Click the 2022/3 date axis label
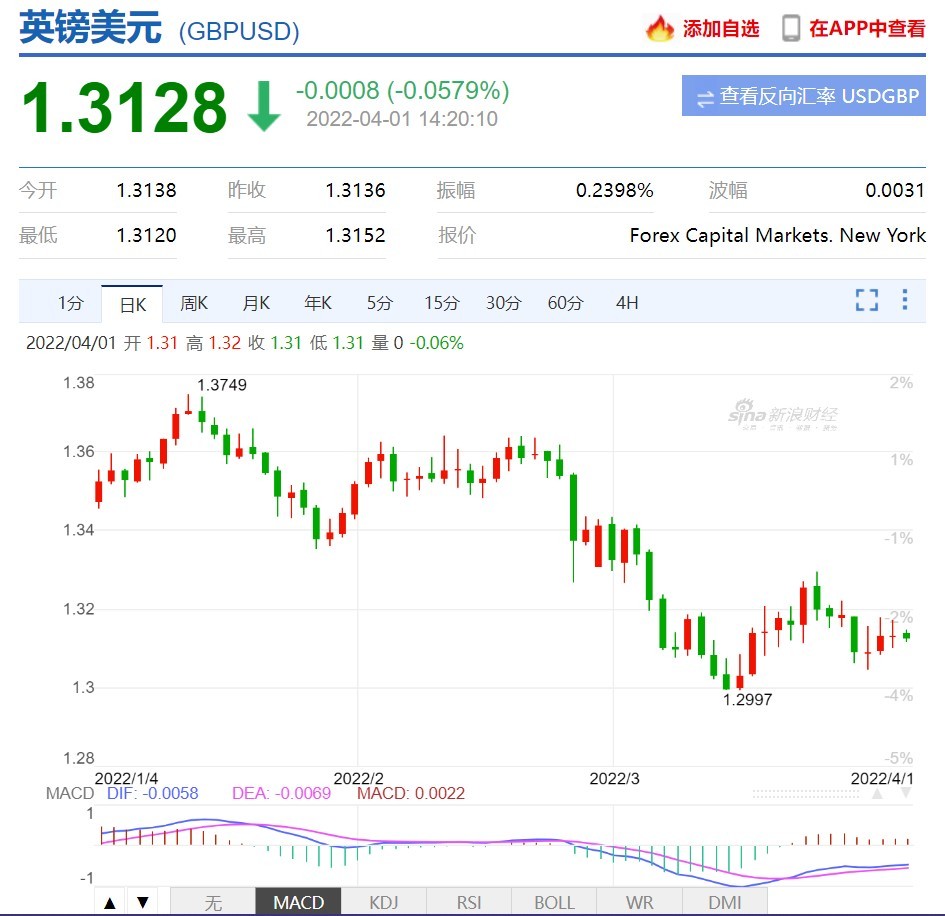 point(614,779)
